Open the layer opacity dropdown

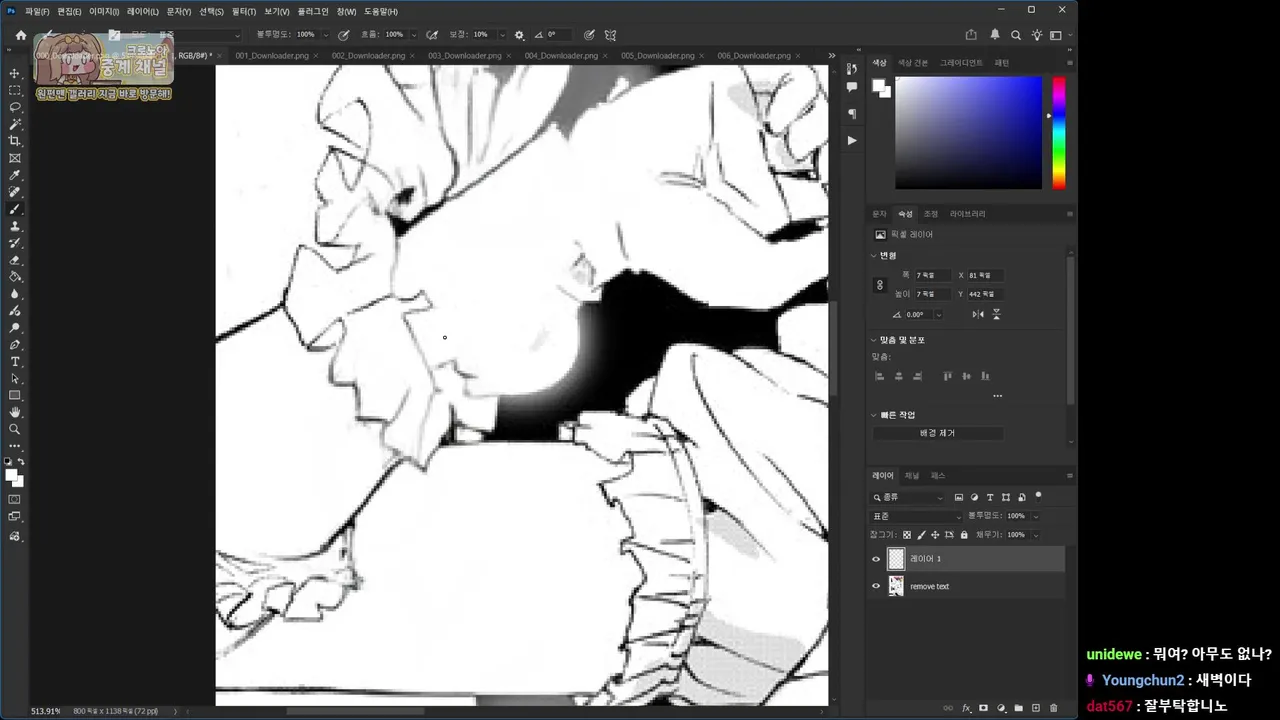click(x=1035, y=516)
